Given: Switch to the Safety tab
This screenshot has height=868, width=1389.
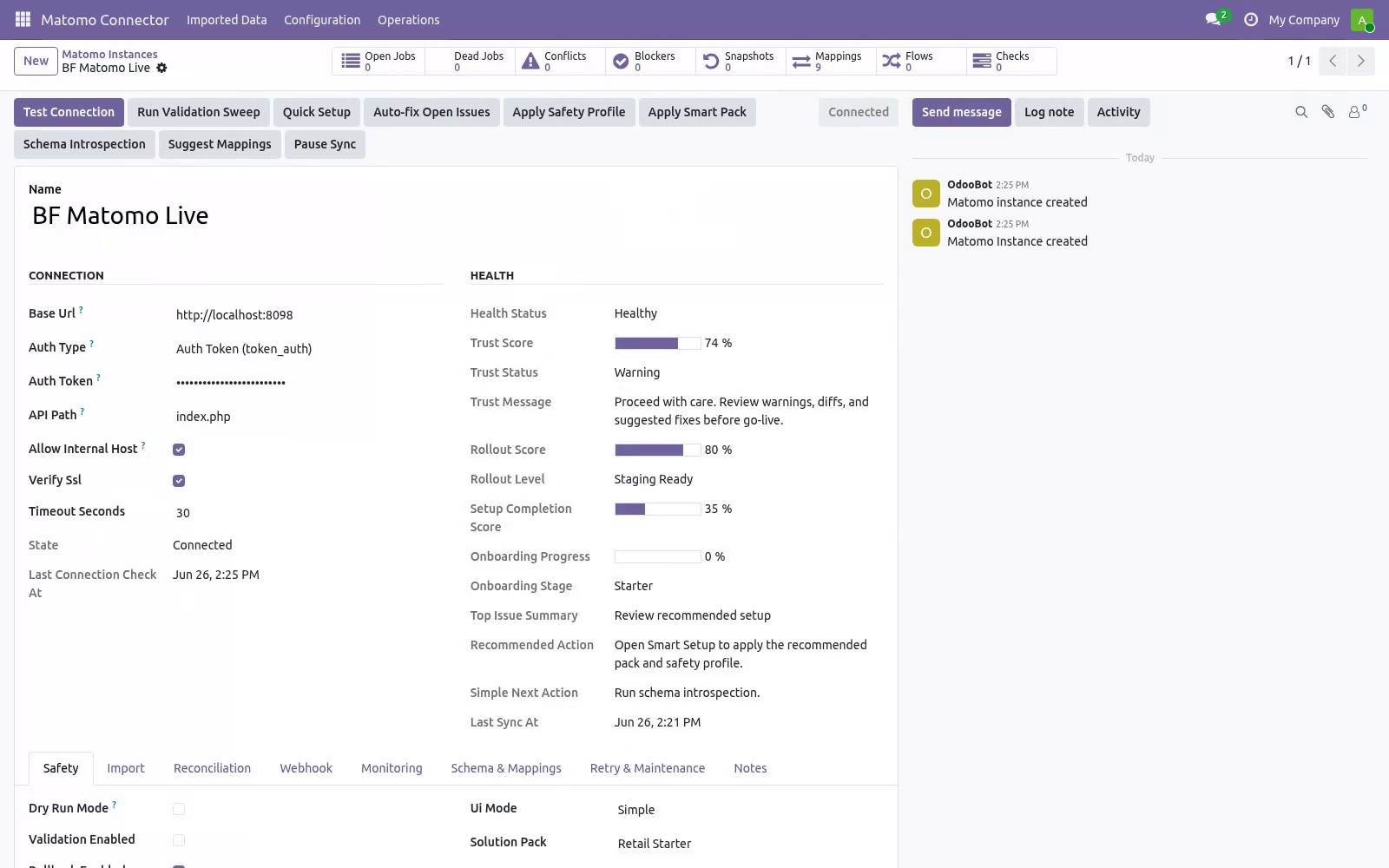Looking at the screenshot, I should (x=61, y=768).
